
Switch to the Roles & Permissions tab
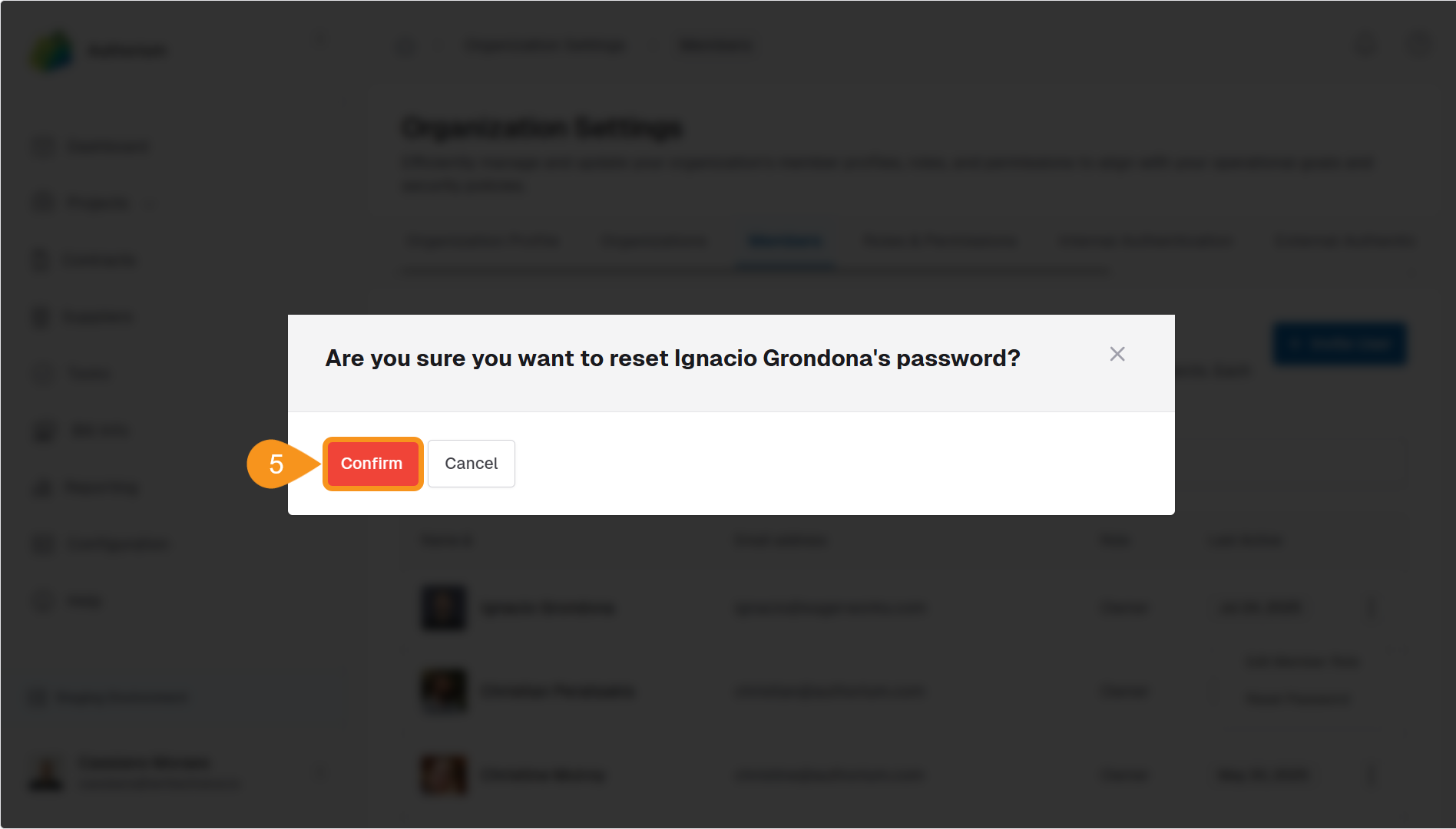click(x=939, y=241)
